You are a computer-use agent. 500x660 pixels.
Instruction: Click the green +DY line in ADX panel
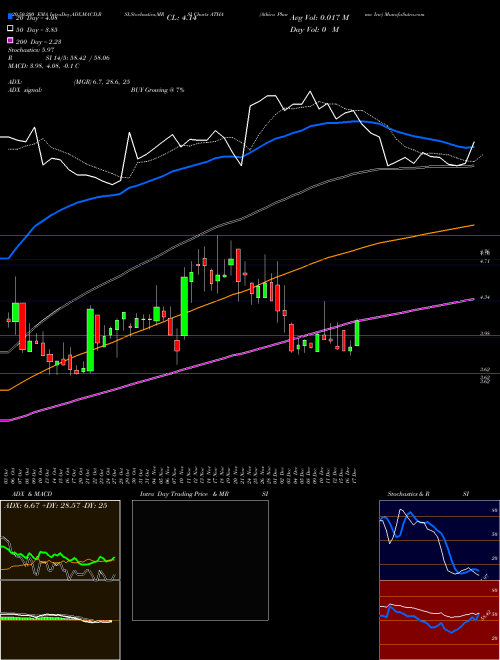click(x=58, y=556)
